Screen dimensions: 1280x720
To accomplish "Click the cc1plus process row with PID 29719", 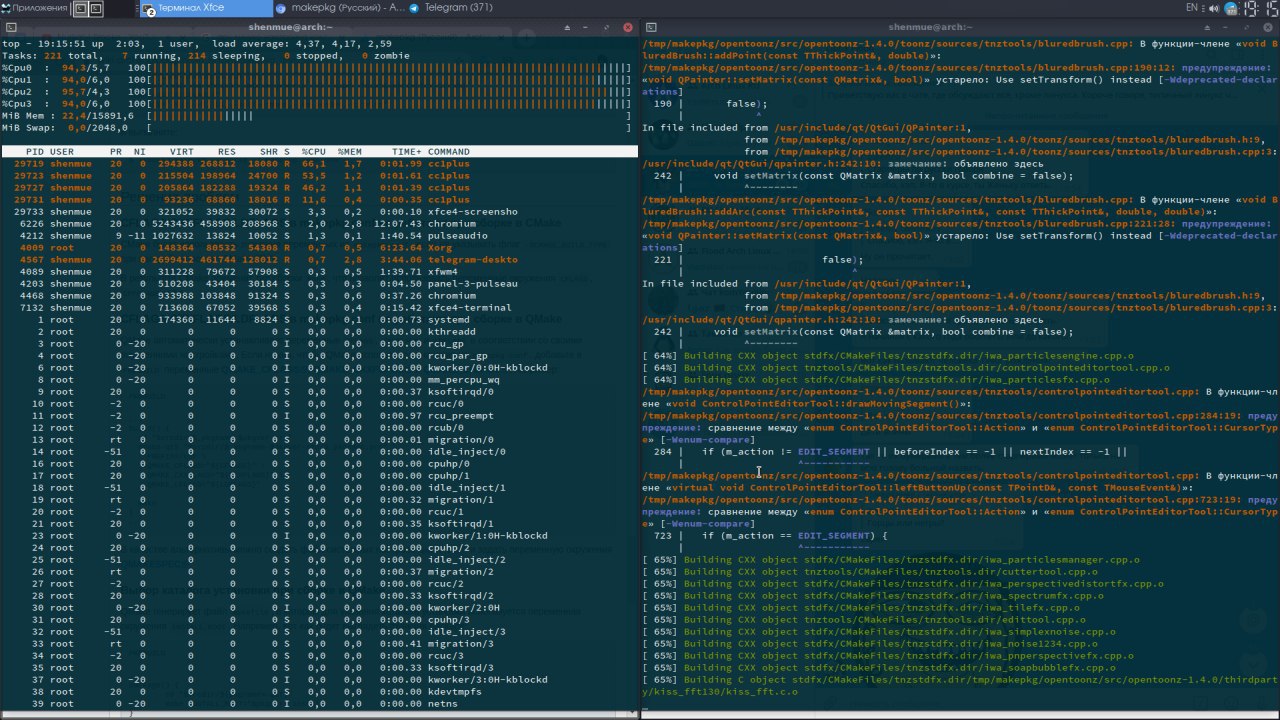I will 319,164.
